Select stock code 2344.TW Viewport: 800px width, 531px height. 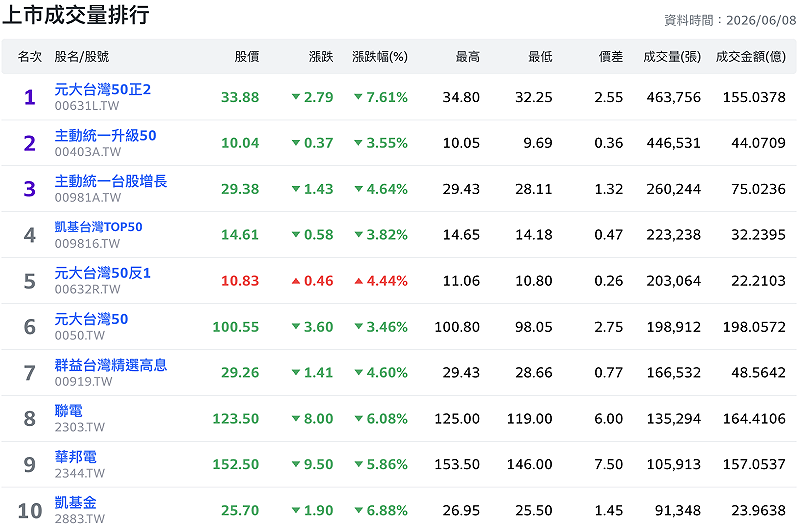pos(80,473)
